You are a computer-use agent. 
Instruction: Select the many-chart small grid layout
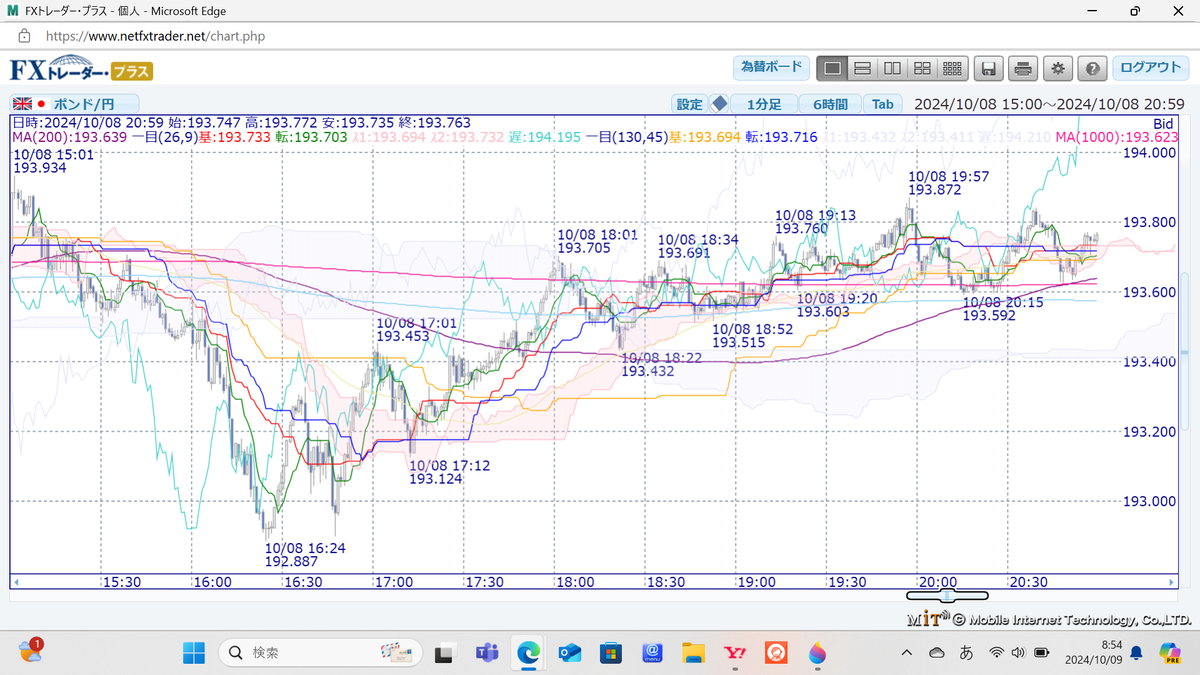coord(952,68)
